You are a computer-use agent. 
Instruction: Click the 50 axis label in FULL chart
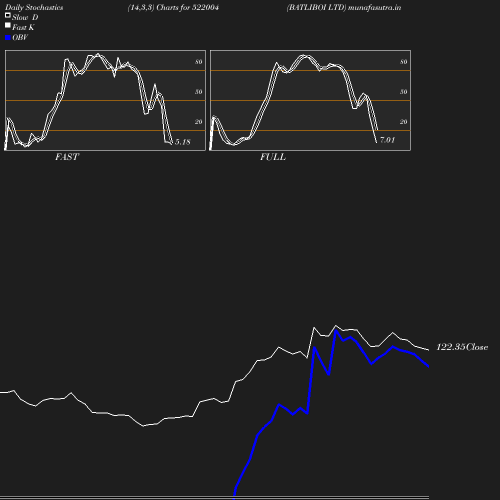[x=404, y=92]
